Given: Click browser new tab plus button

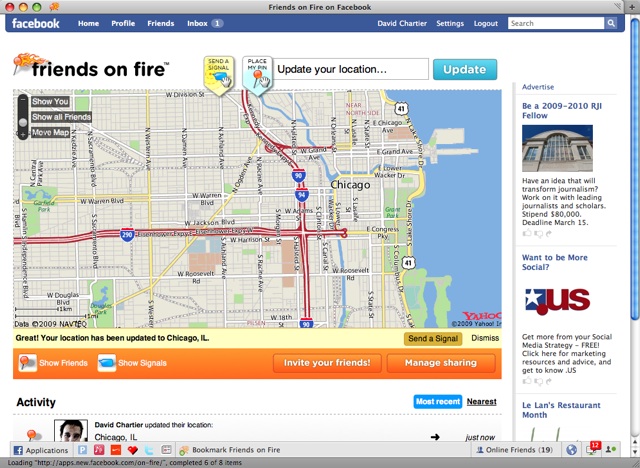Looking at the screenshot, I should point(632,7).
